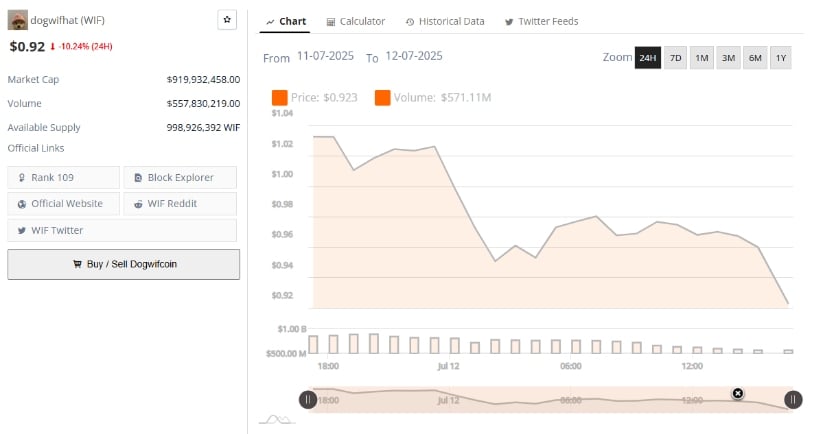Open the Historical Data tab
This screenshot has width=825, height=434.
(445, 22)
